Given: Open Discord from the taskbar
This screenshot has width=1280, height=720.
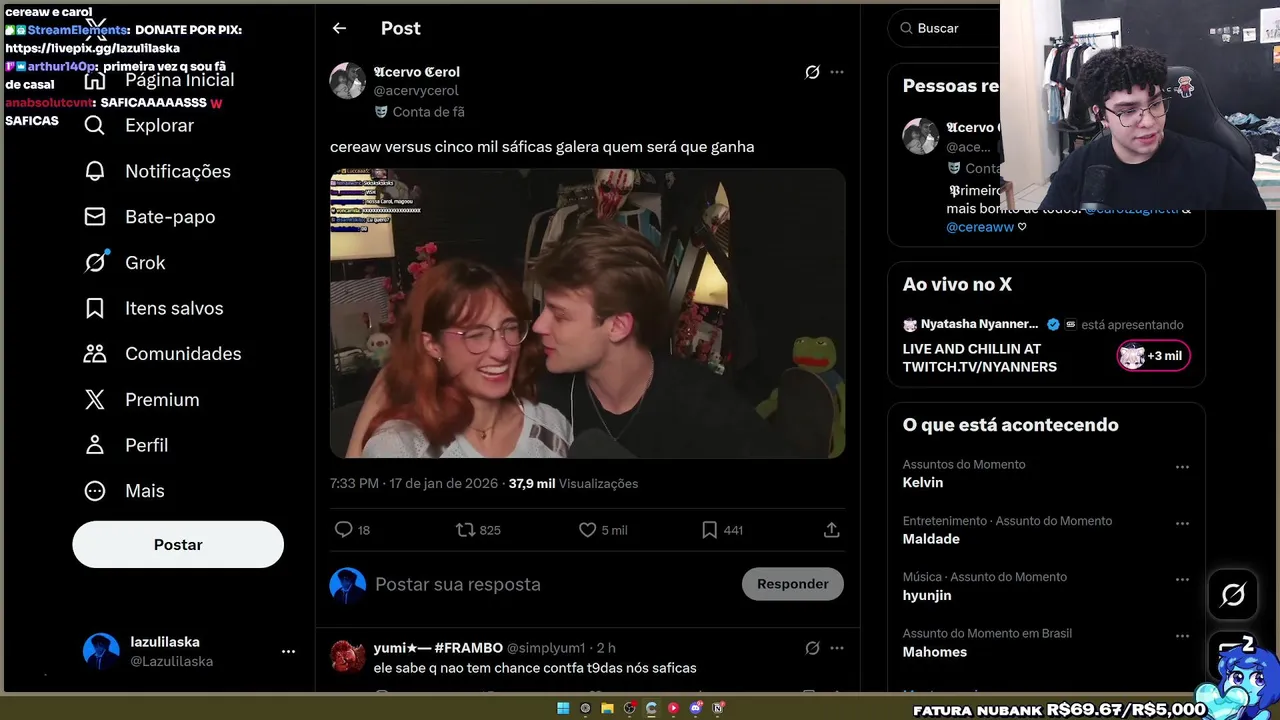Looking at the screenshot, I should (x=696, y=708).
